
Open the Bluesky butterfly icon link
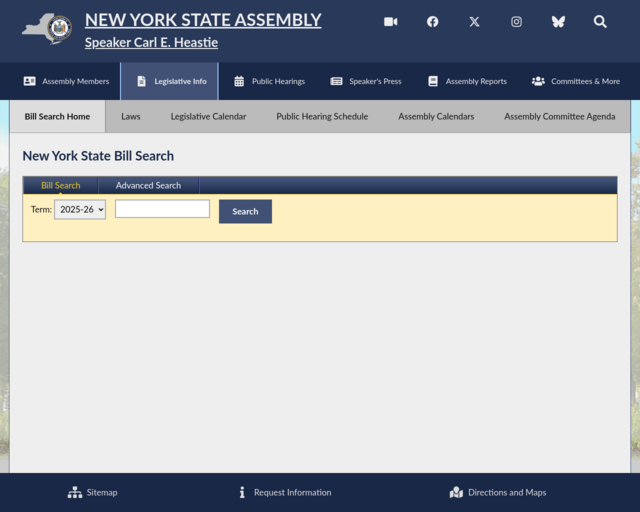tap(558, 22)
